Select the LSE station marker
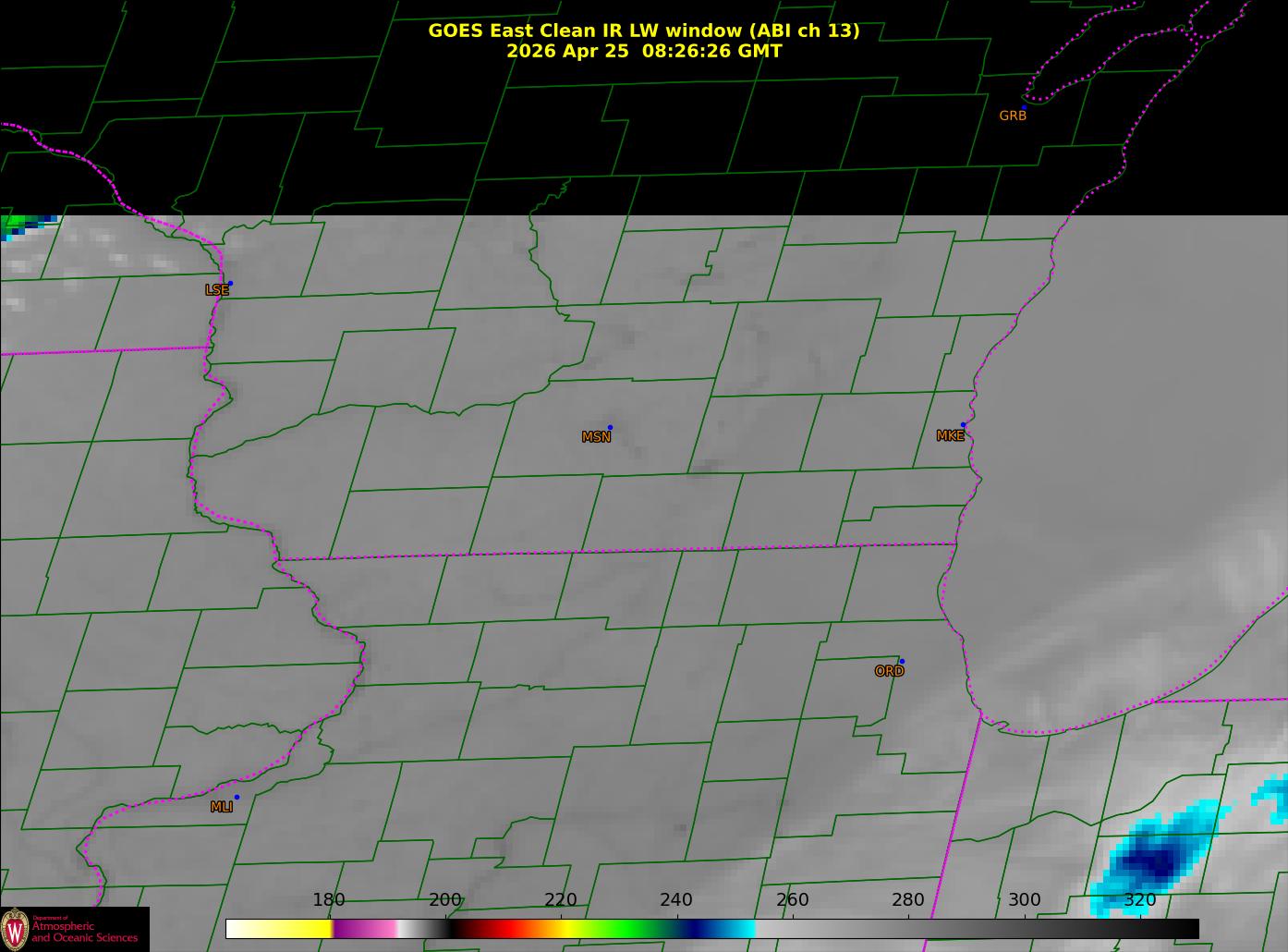Image resolution: width=1288 pixels, height=952 pixels. pos(230,283)
